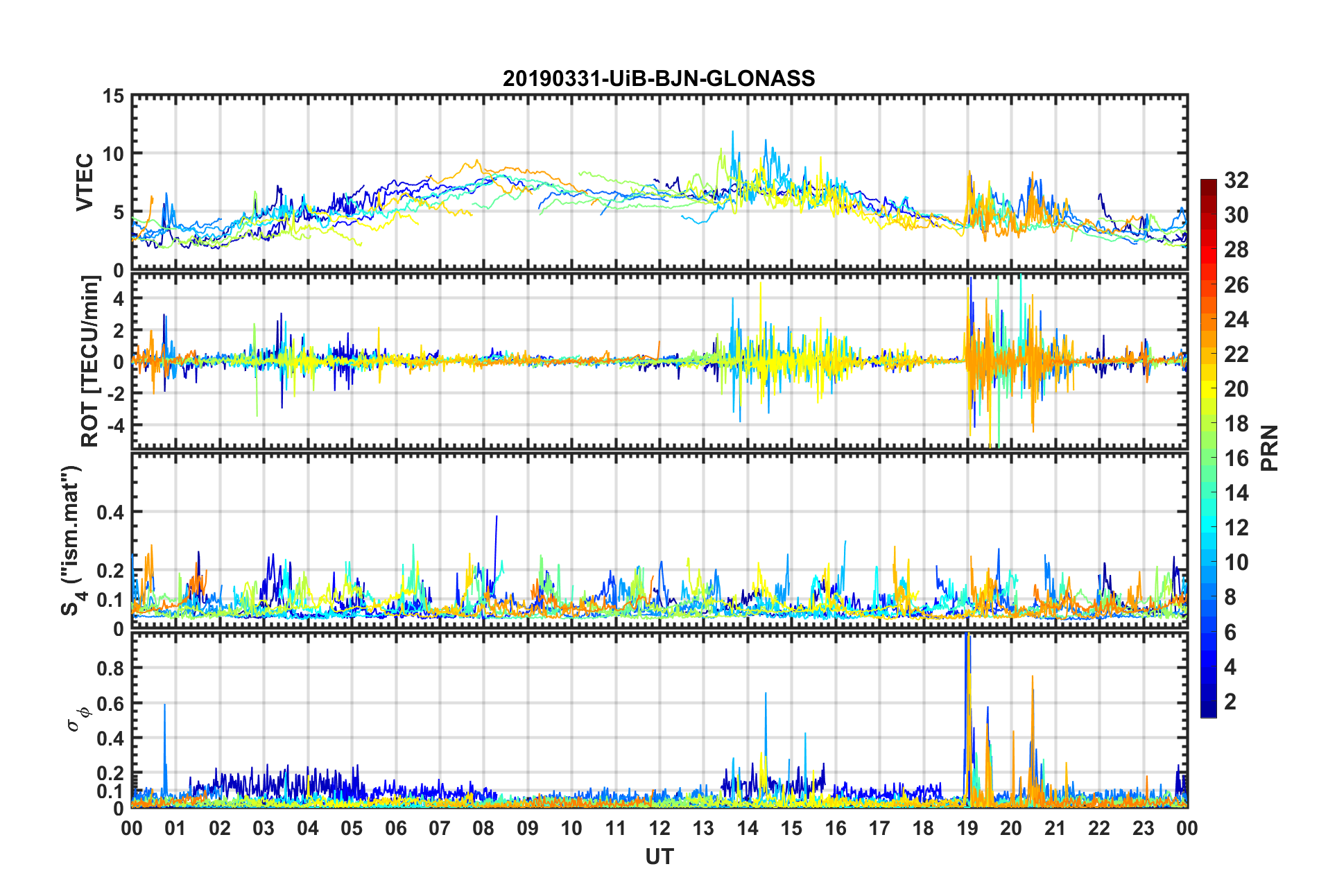This screenshot has height=896, width=1319.
Task: Click the "20" tick on the PRN colorbar
Action: pos(1236,388)
